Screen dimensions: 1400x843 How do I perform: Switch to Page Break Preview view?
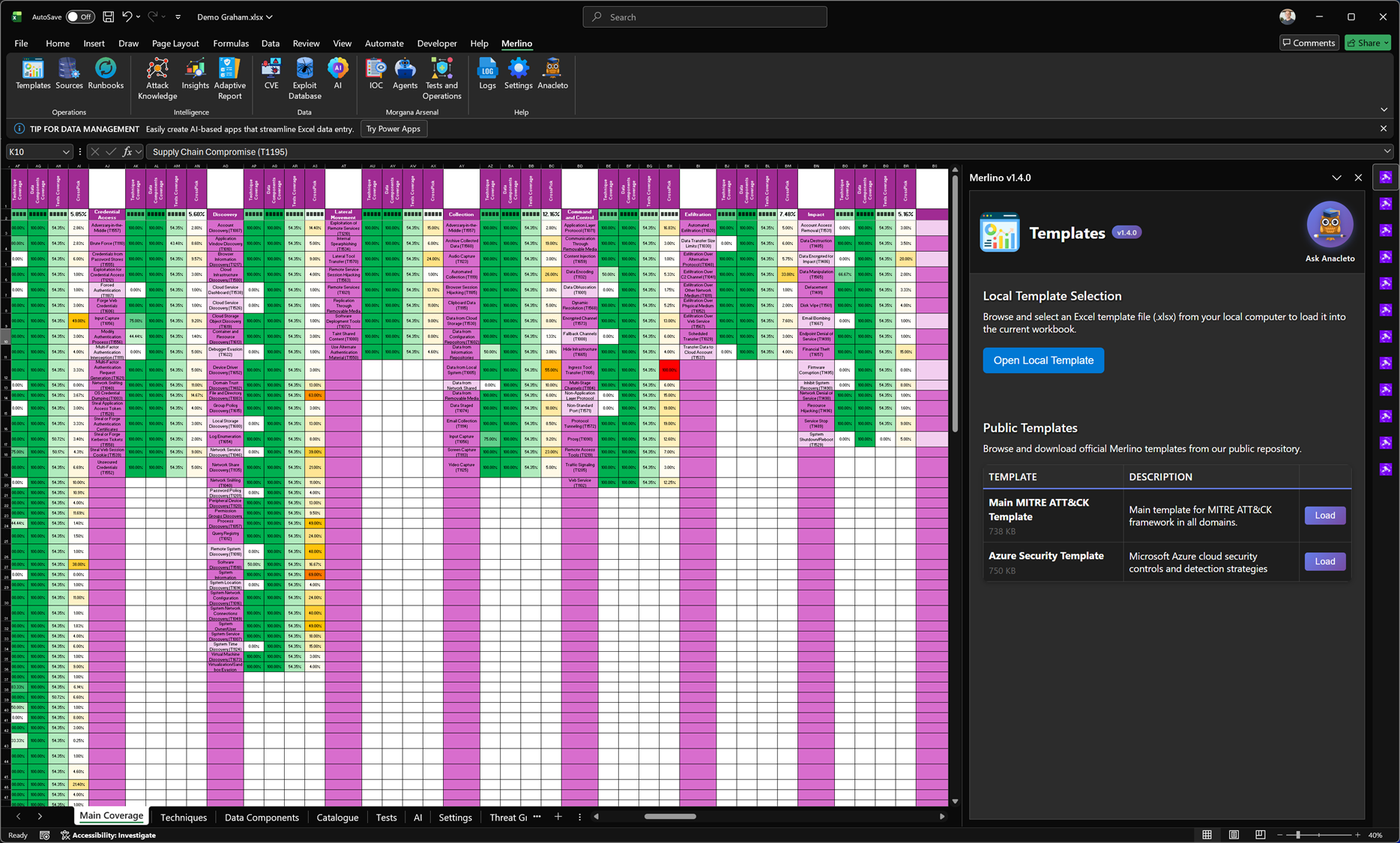1260,835
